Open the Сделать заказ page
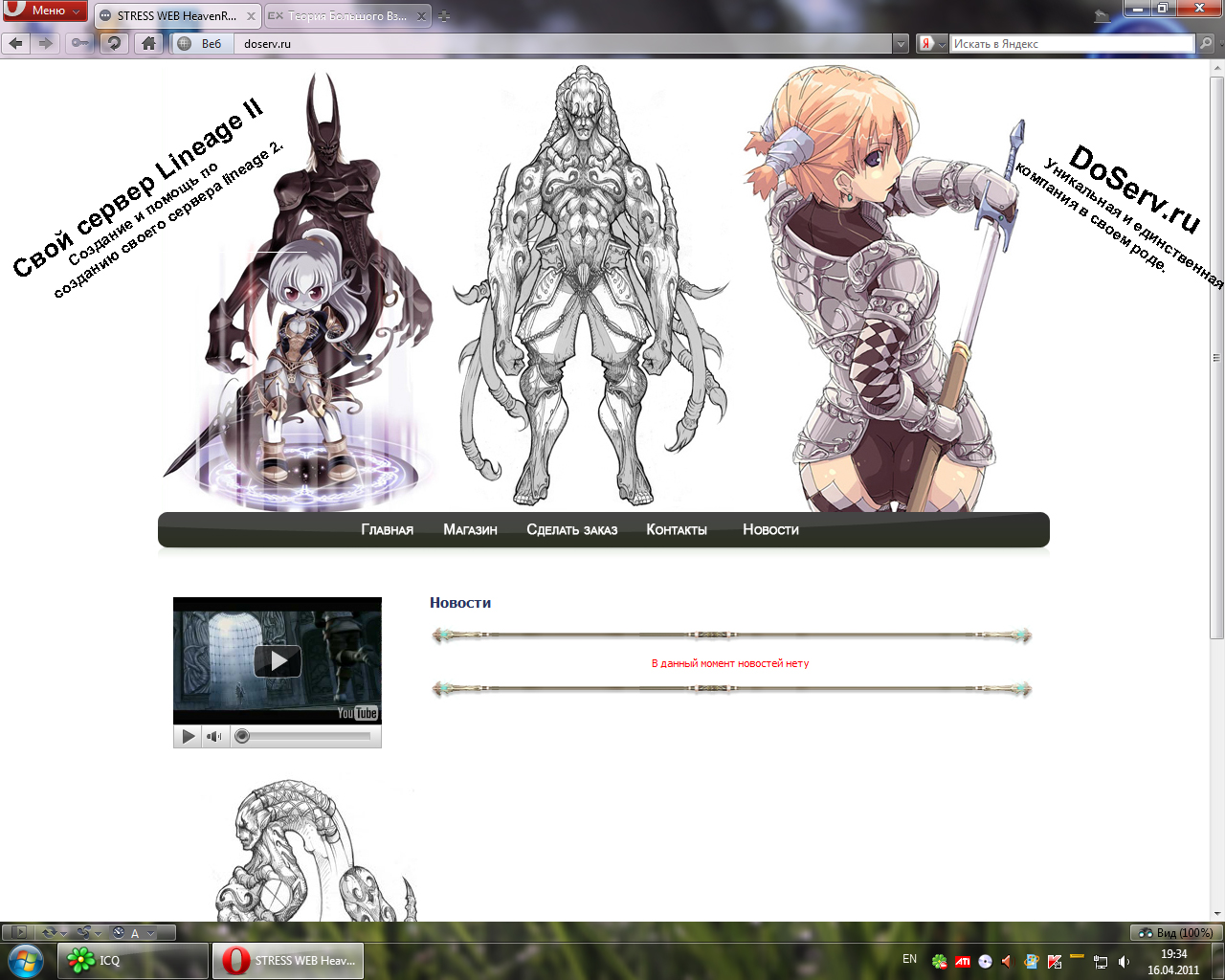This screenshot has width=1225, height=980. pos(572,529)
